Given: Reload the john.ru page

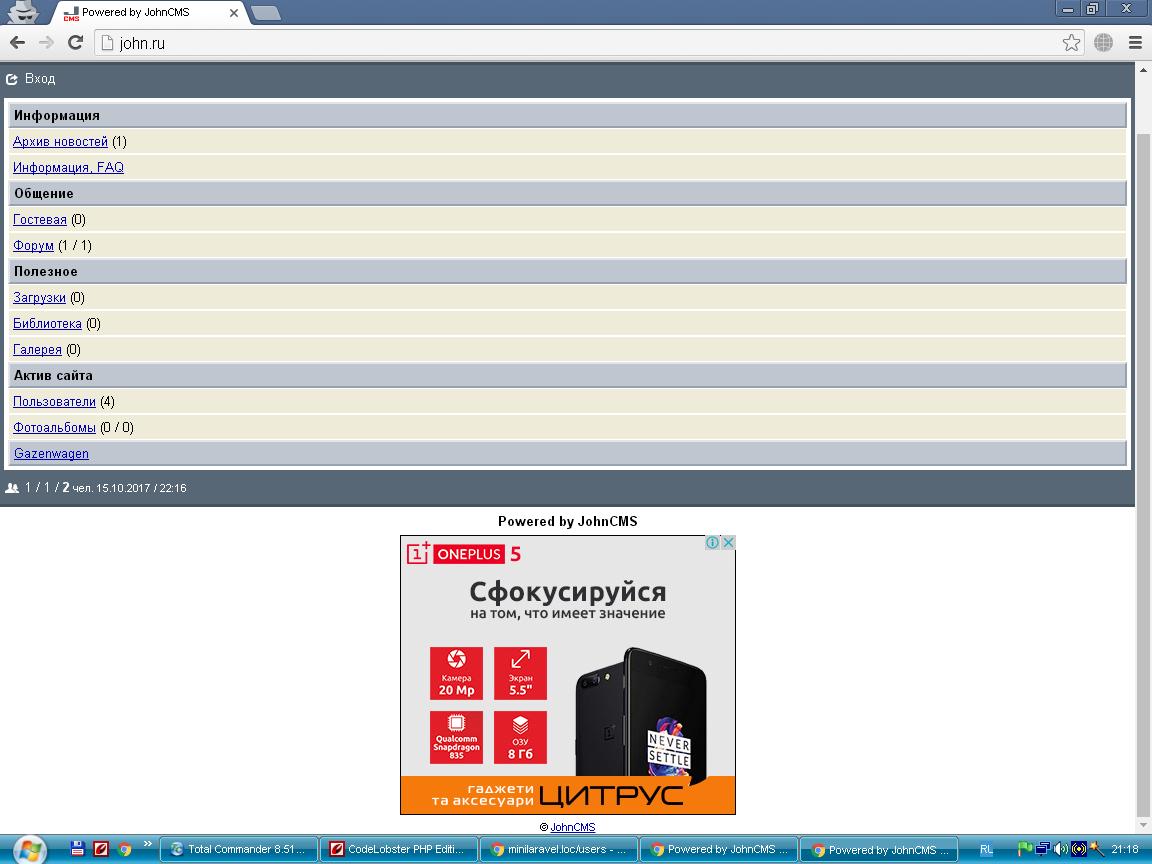Looking at the screenshot, I should (x=75, y=43).
